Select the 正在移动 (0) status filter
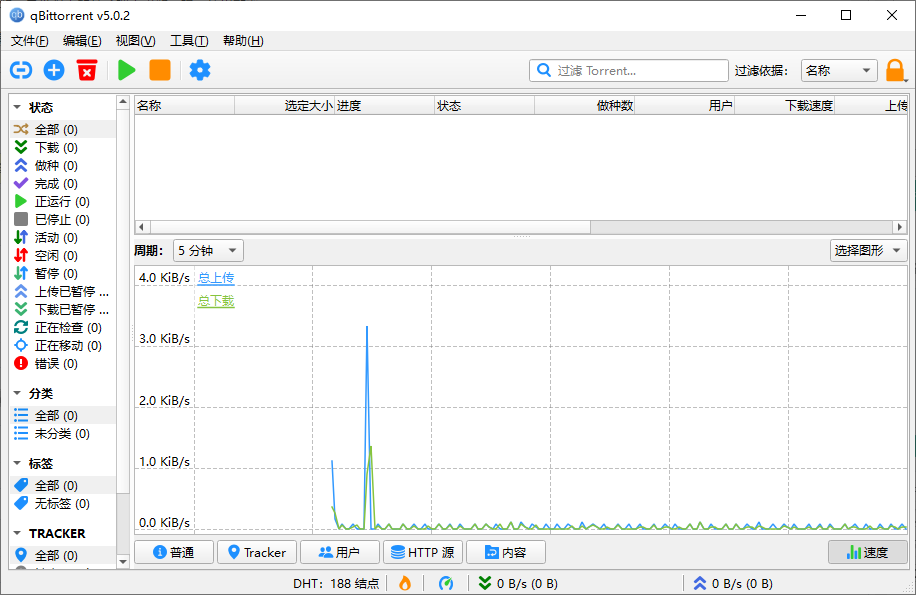Image resolution: width=916 pixels, height=595 pixels. 63,346
